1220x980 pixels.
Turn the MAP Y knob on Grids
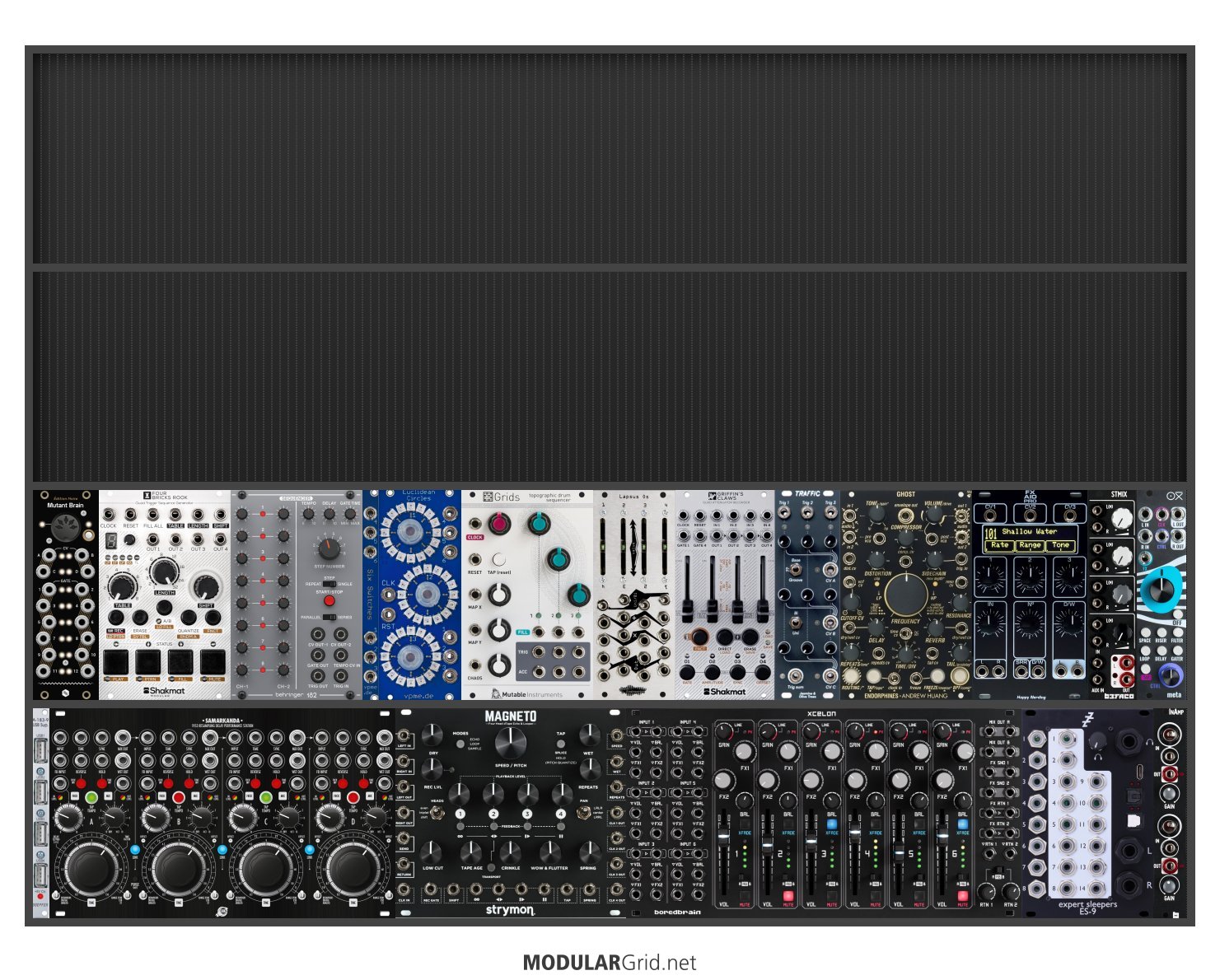(498, 630)
